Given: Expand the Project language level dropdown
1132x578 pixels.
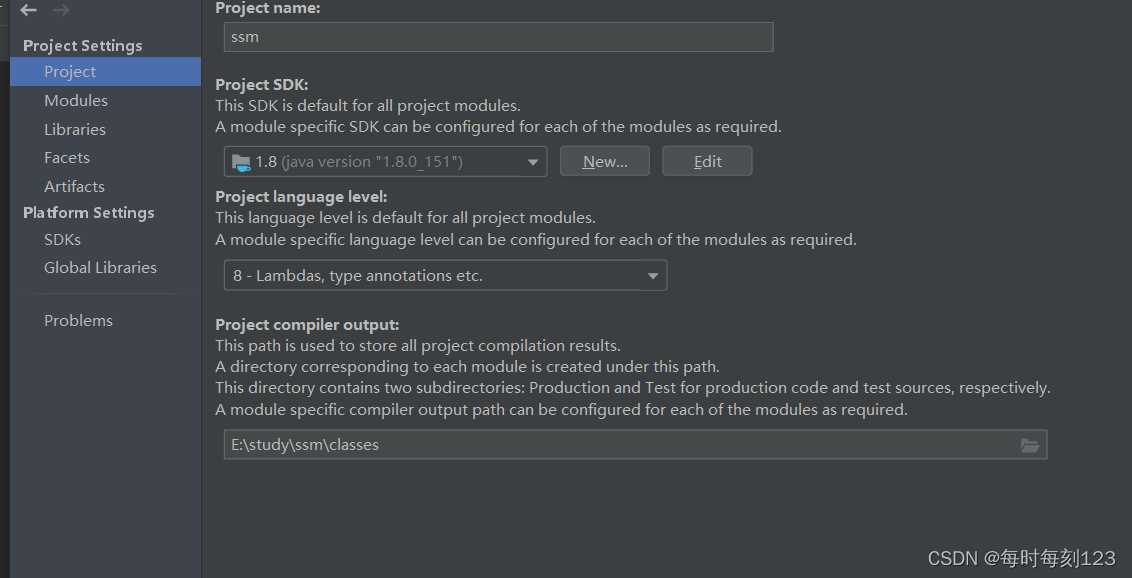Looking at the screenshot, I should click(x=653, y=276).
